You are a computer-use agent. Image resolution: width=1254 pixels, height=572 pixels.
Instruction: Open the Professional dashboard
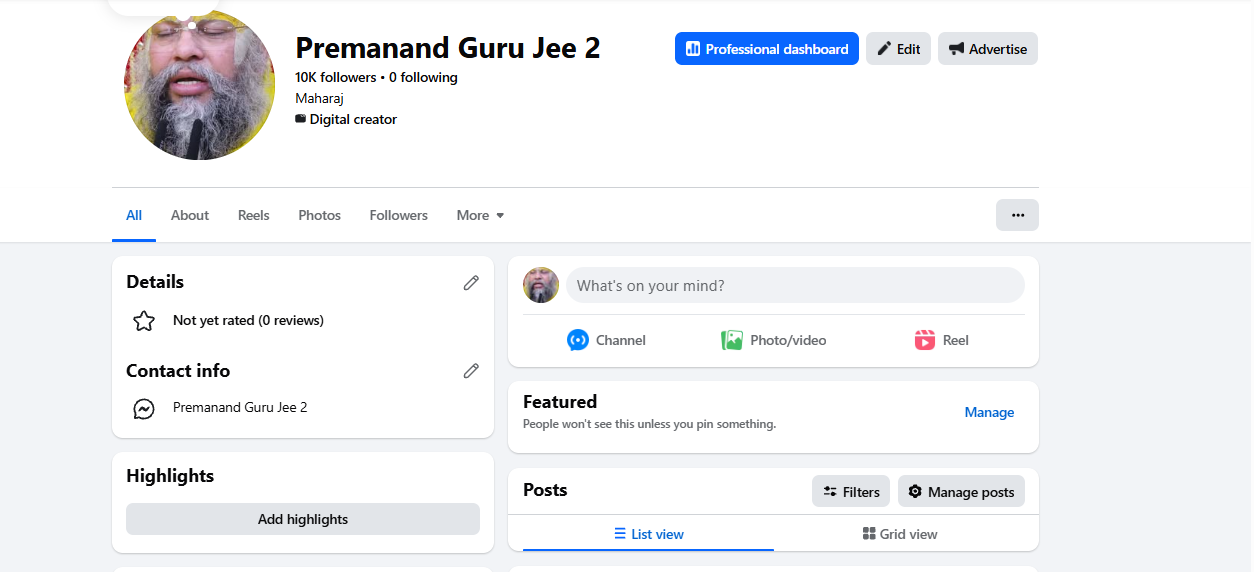pos(767,49)
